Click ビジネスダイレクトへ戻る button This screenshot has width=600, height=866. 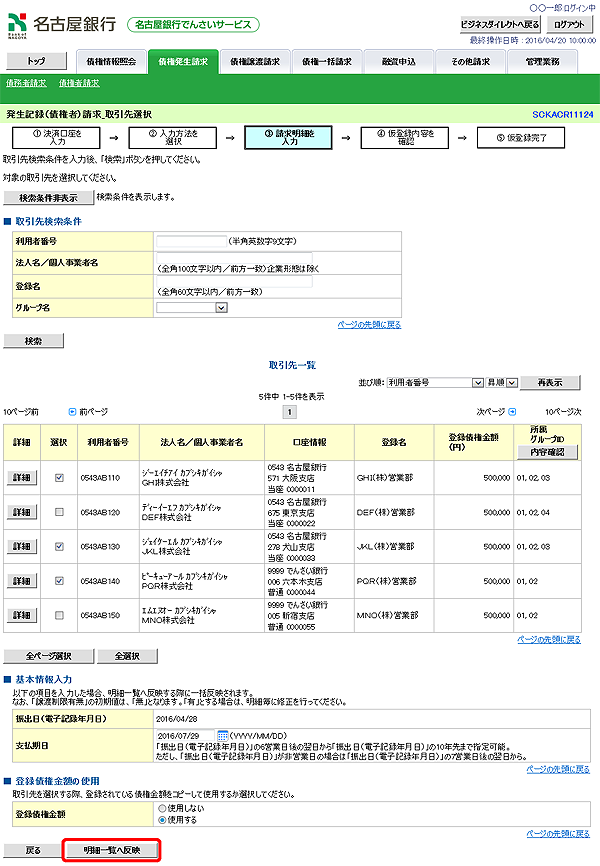click(x=500, y=25)
